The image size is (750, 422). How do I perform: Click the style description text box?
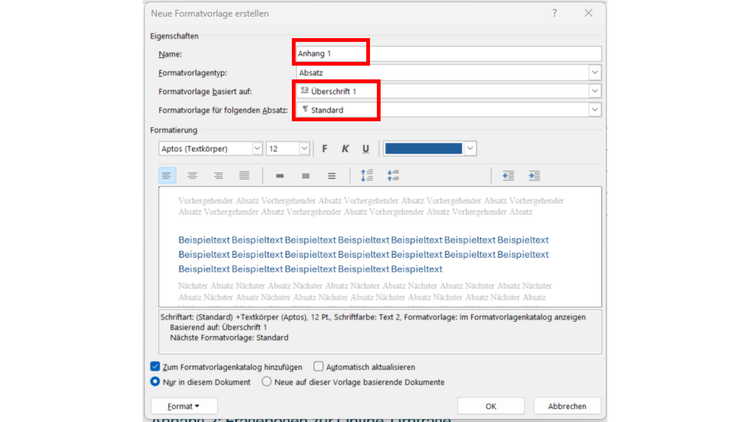[380, 332]
